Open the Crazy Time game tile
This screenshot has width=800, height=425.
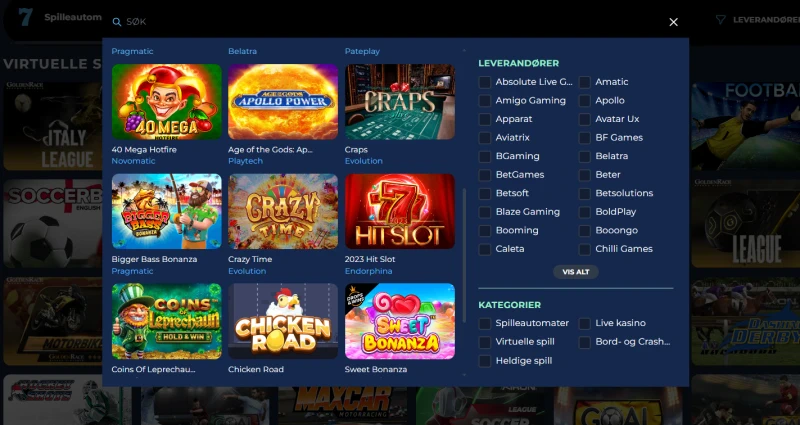(283, 211)
